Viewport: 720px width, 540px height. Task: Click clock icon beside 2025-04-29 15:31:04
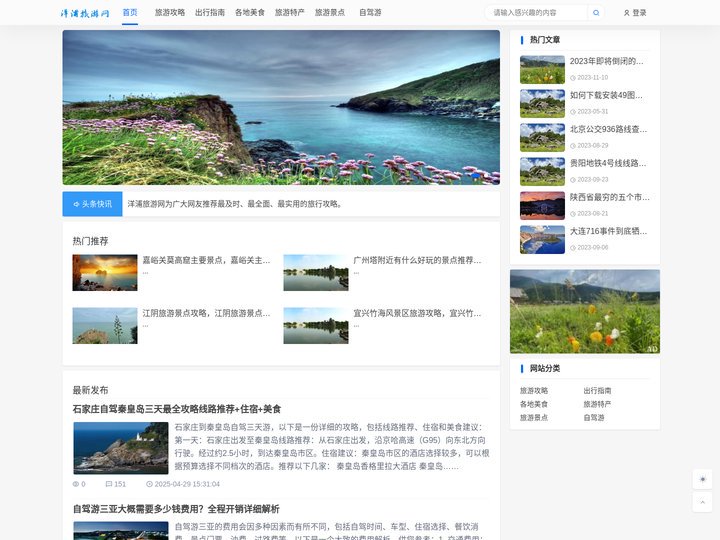point(149,484)
